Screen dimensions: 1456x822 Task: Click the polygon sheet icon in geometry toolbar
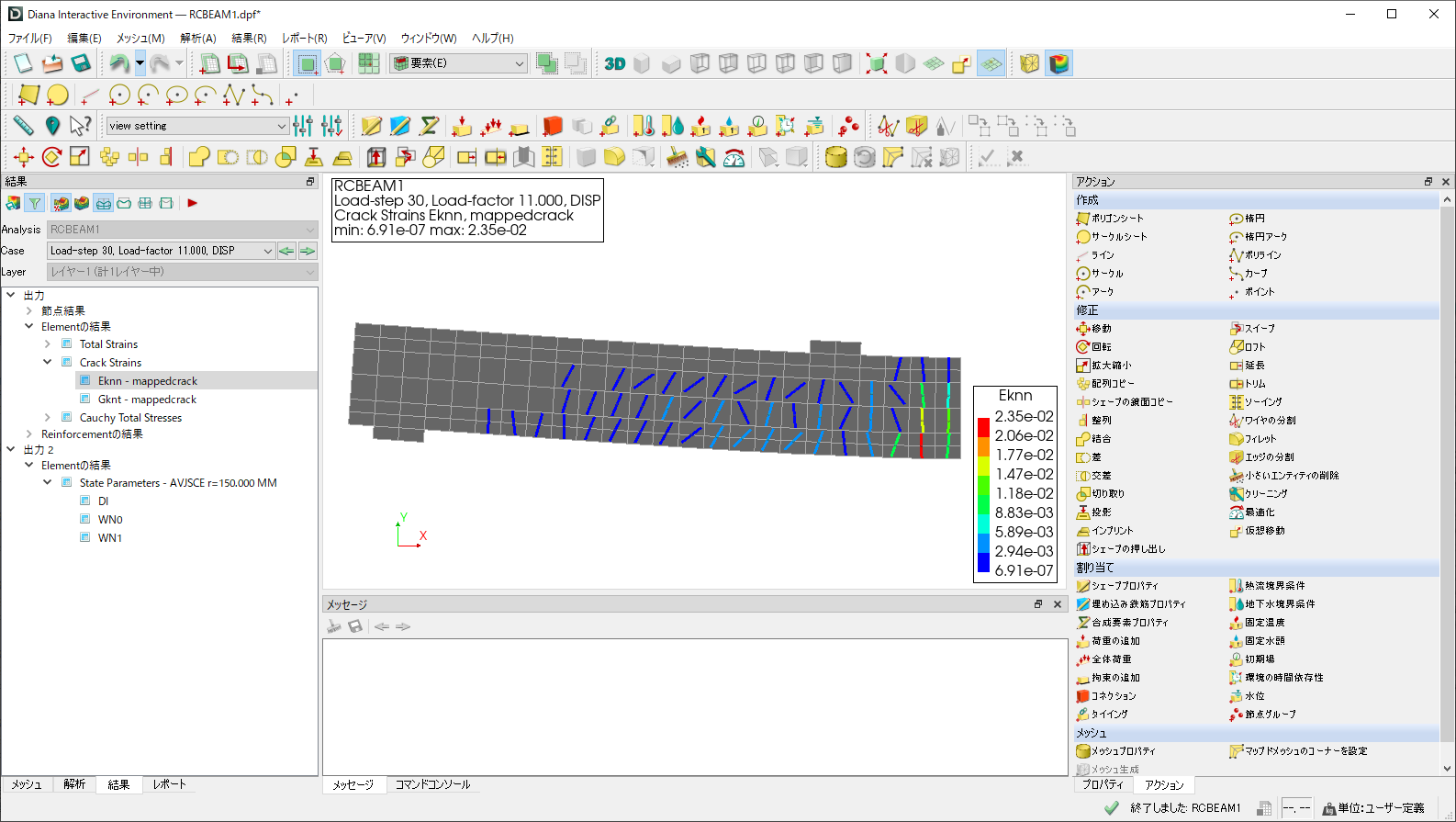point(28,95)
